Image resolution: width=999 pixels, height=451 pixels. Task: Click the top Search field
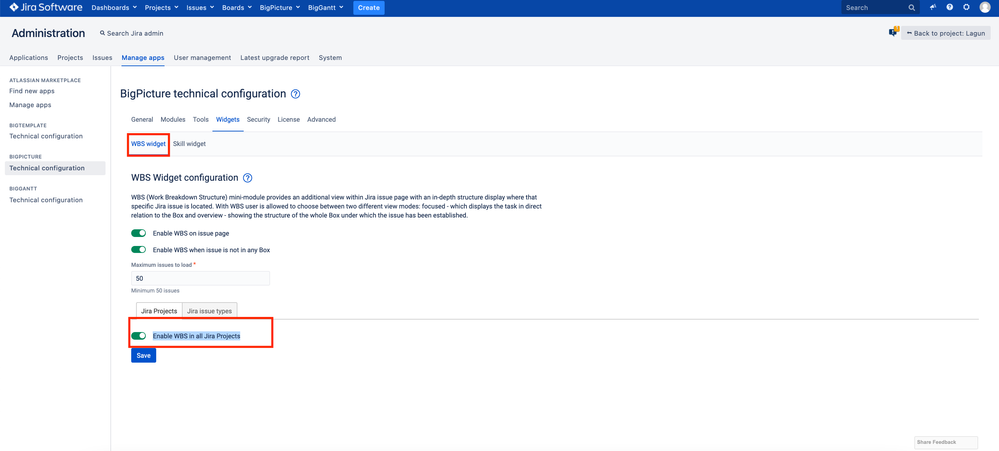[880, 8]
